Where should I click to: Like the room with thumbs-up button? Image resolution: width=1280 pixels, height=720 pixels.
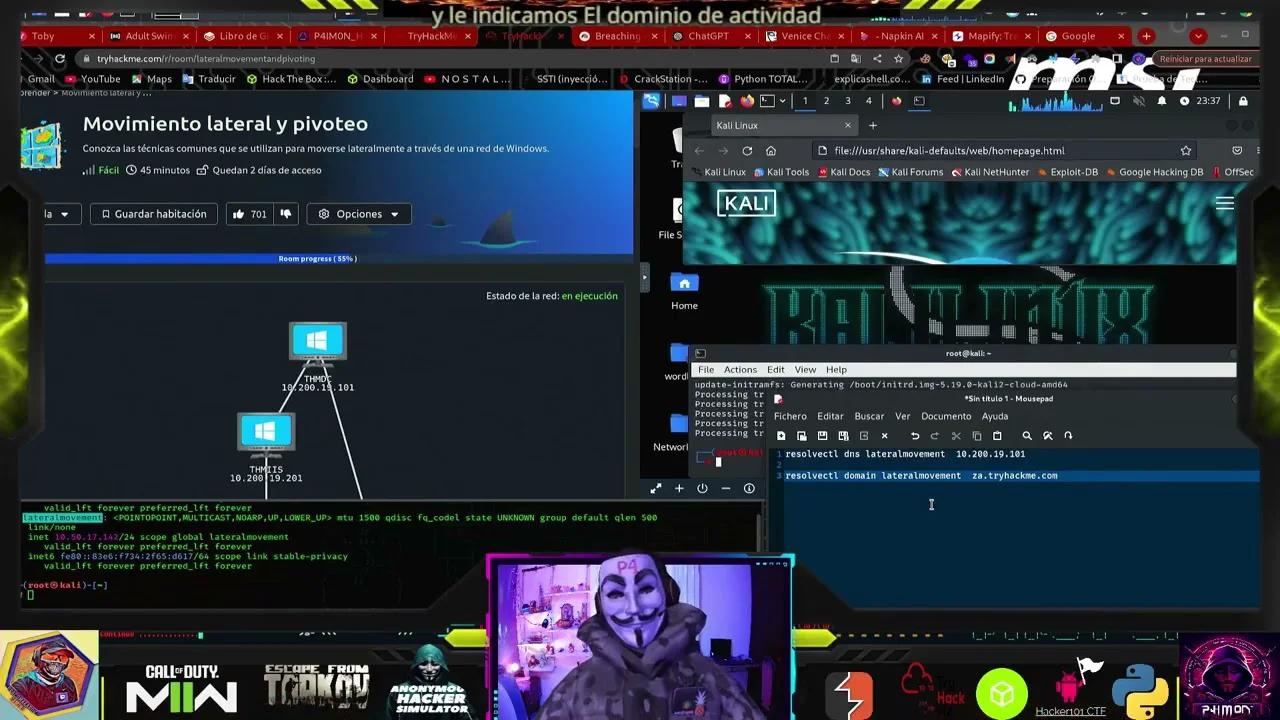click(239, 214)
